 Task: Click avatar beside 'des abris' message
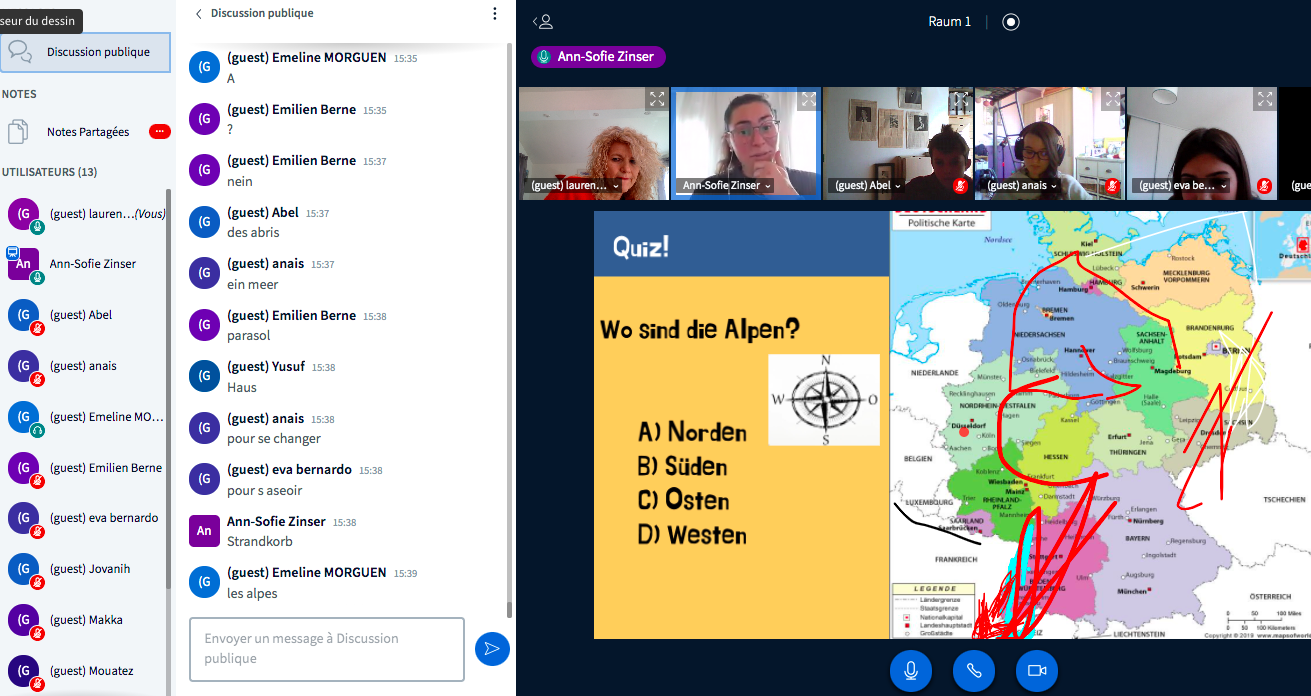coord(204,222)
